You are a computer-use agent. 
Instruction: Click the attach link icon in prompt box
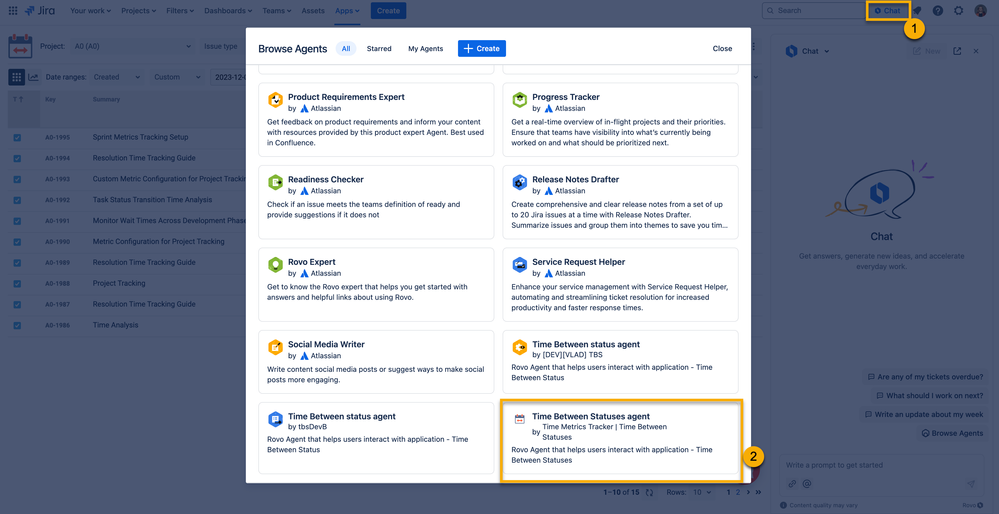(792, 483)
